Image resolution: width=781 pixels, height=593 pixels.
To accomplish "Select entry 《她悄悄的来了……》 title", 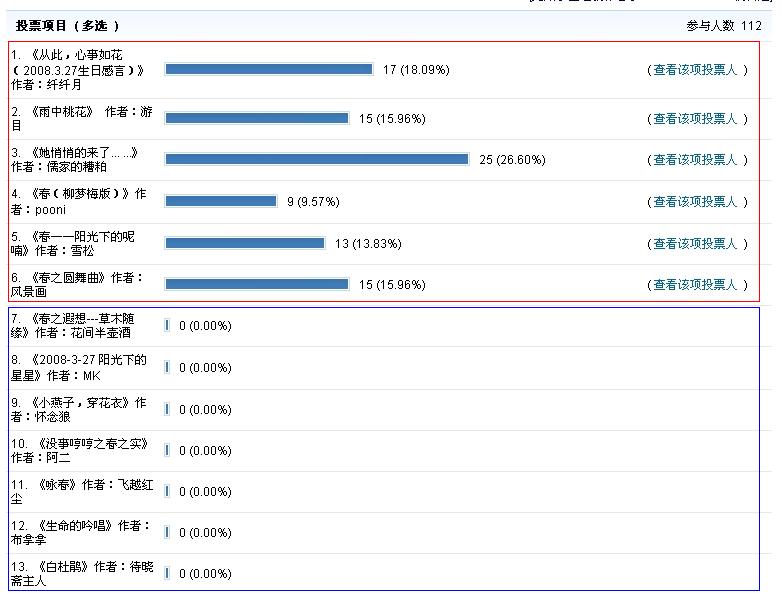I will click(x=80, y=153).
